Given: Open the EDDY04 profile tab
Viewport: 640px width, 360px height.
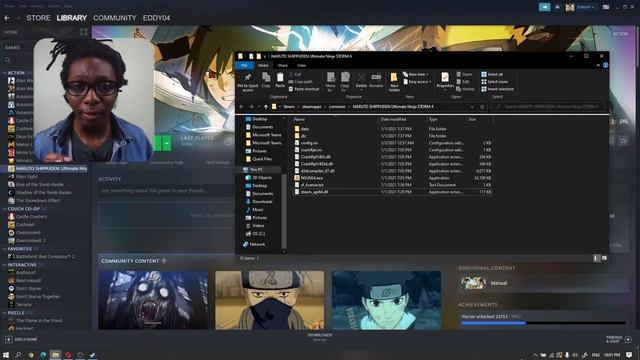Looking at the screenshot, I should tap(156, 18).
